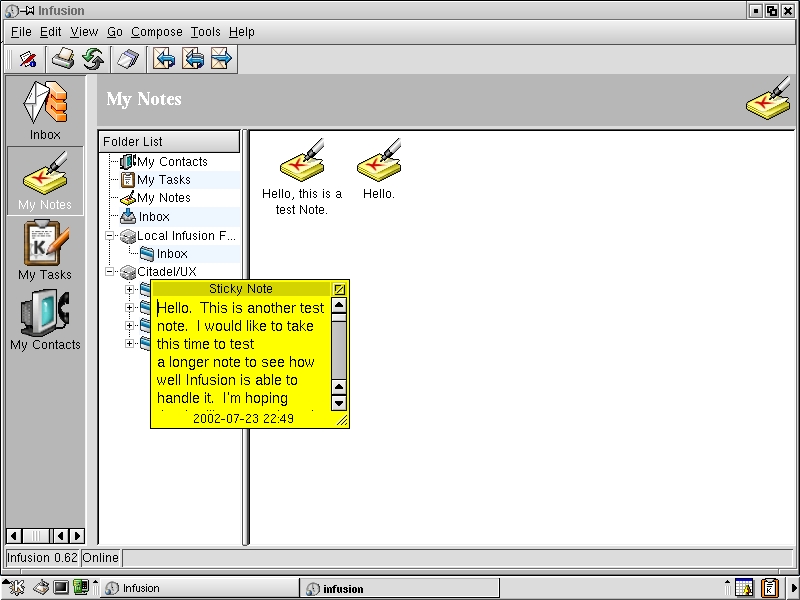Viewport: 800px width, 600px height.
Task: Open the Help menu
Action: 242,32
